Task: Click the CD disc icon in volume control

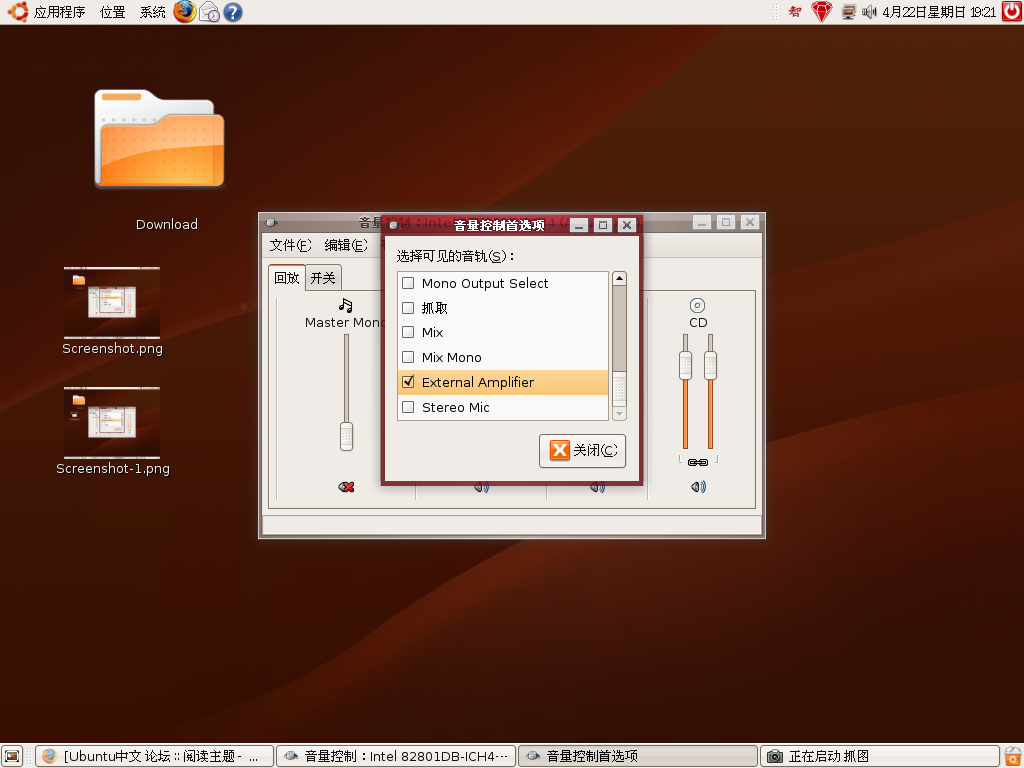Action: coord(697,306)
